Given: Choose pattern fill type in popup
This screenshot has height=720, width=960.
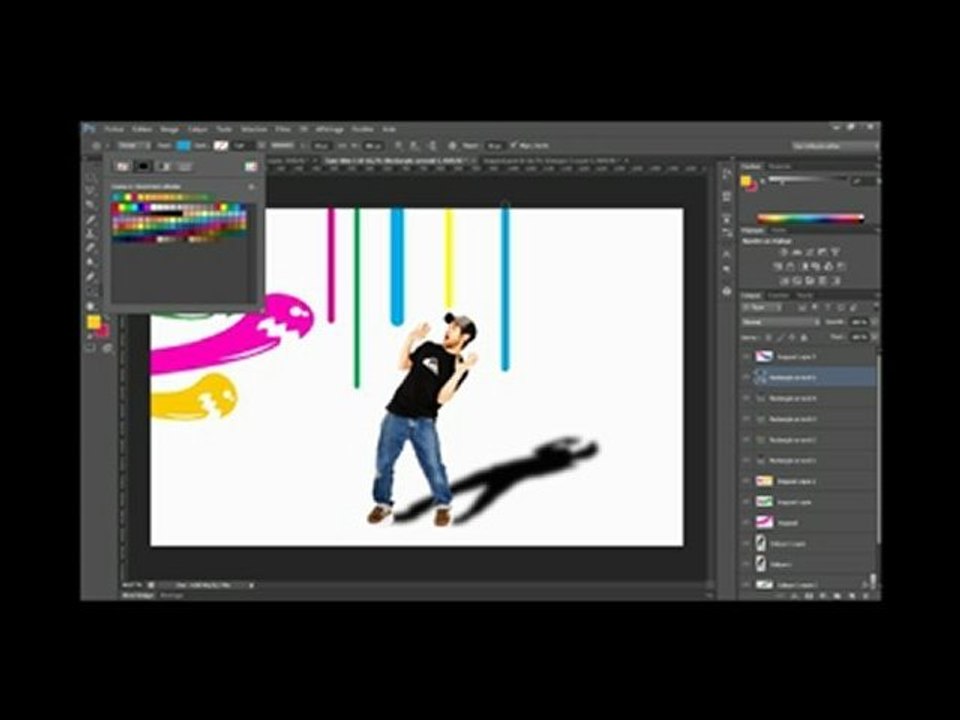Looking at the screenshot, I should pyautogui.click(x=185, y=167).
